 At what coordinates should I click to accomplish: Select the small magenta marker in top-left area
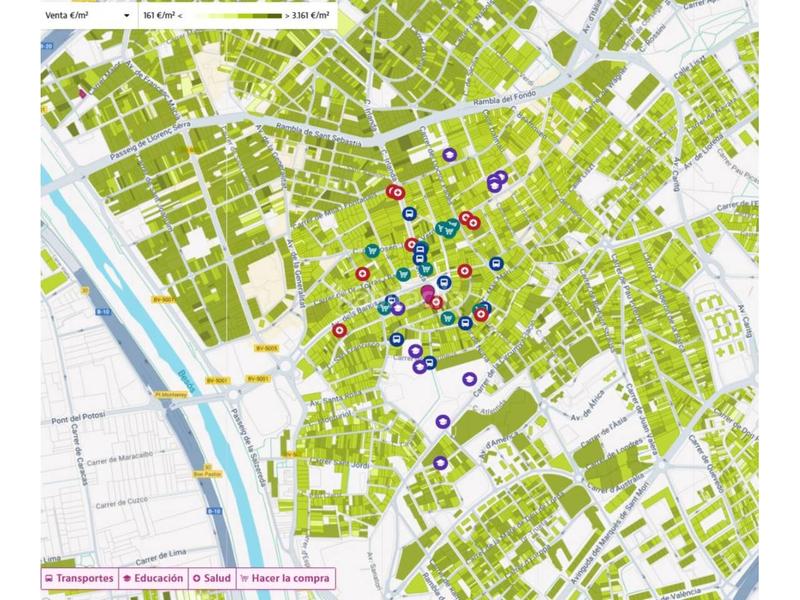[x=82, y=93]
